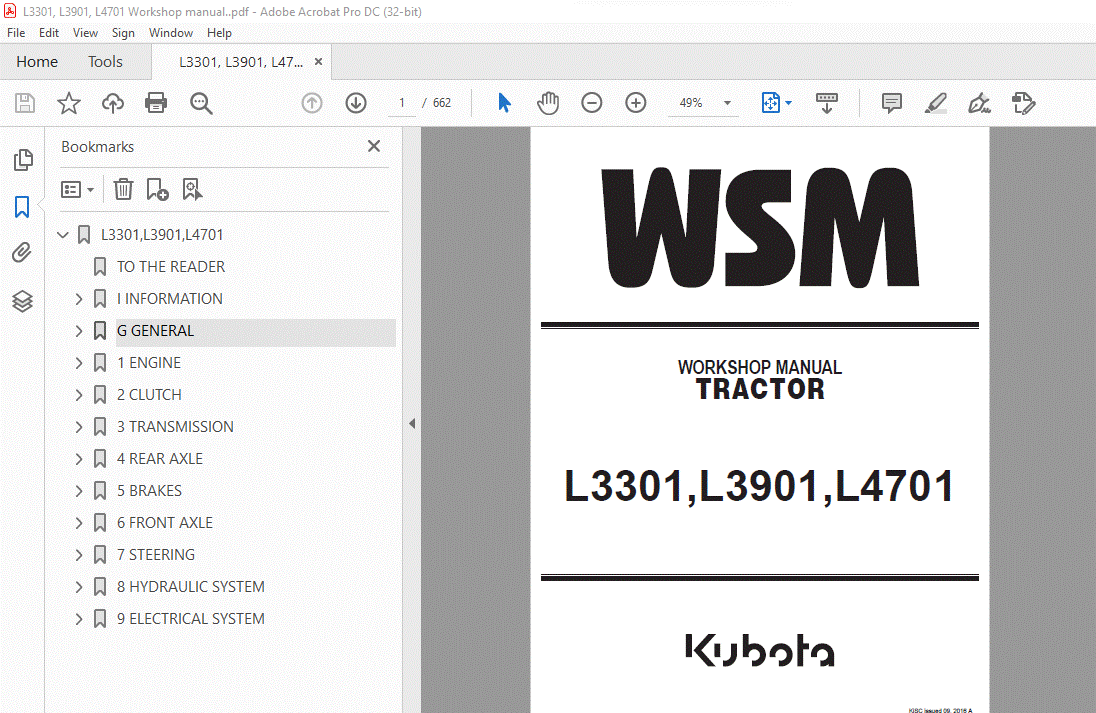The image size is (1096, 713).
Task: Expand the 4 REAR AXLE bookmark
Action: 79,459
